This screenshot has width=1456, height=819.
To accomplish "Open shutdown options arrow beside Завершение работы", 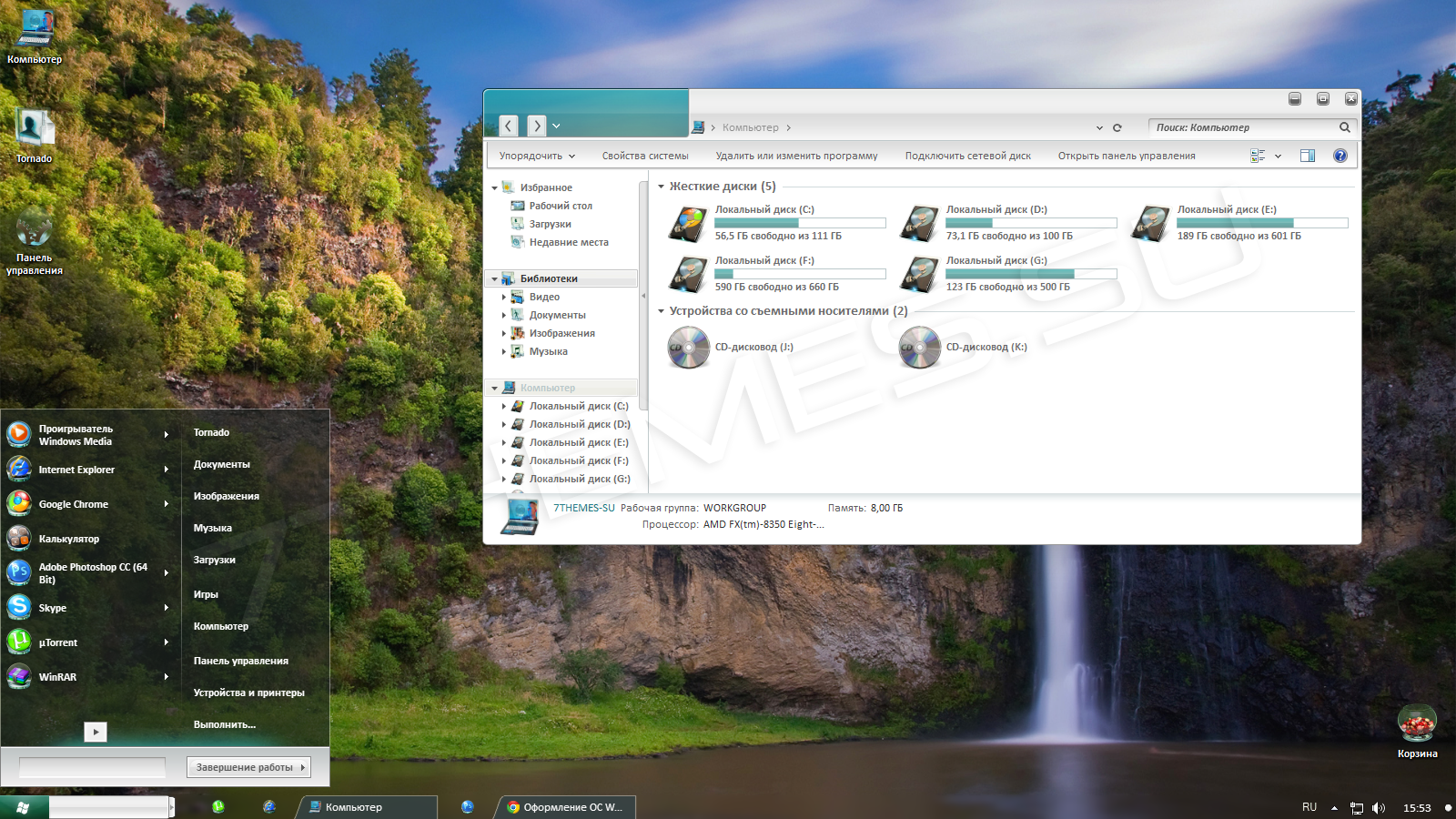I will tap(304, 767).
